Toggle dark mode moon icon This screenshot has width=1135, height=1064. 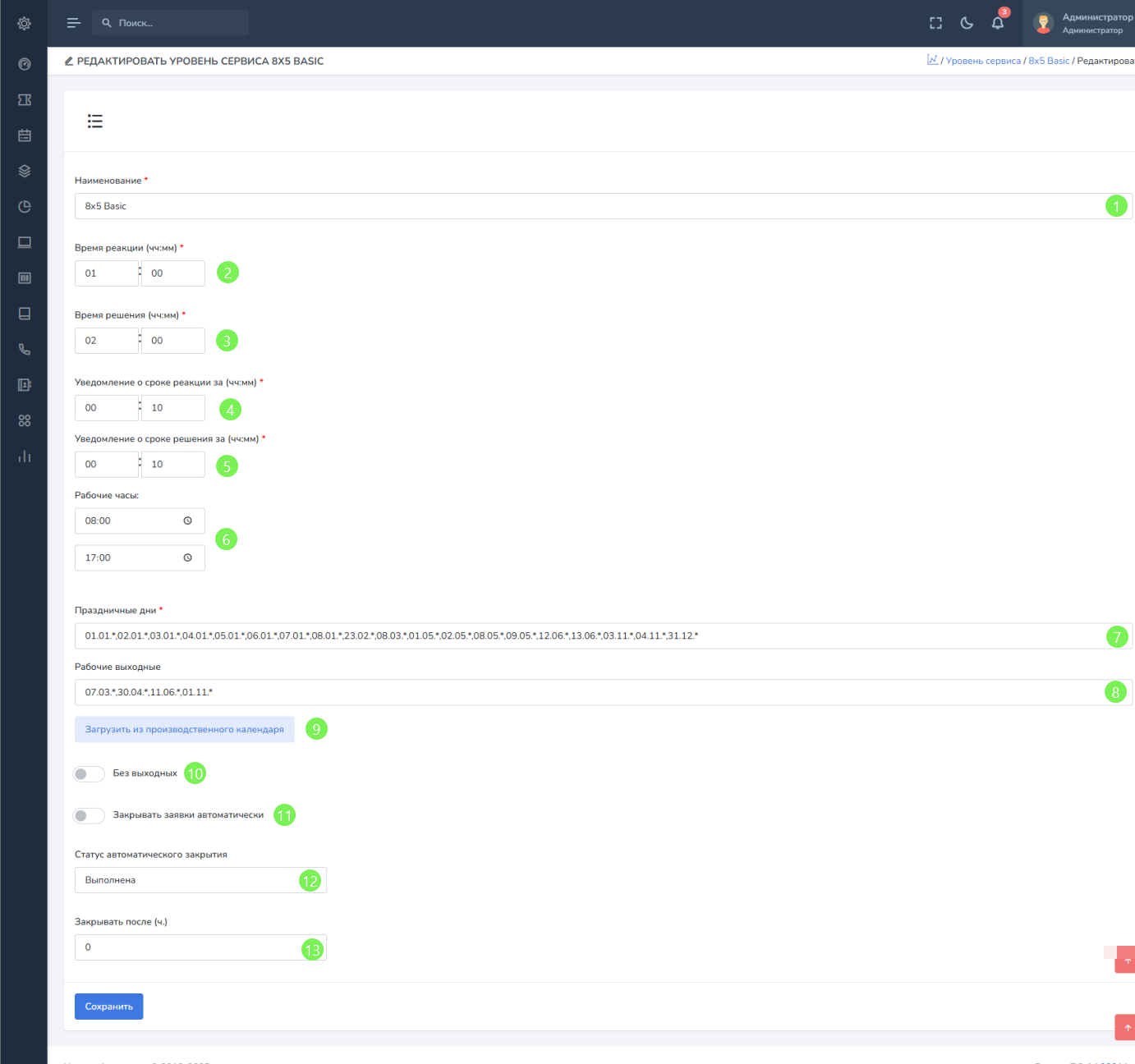[967, 23]
